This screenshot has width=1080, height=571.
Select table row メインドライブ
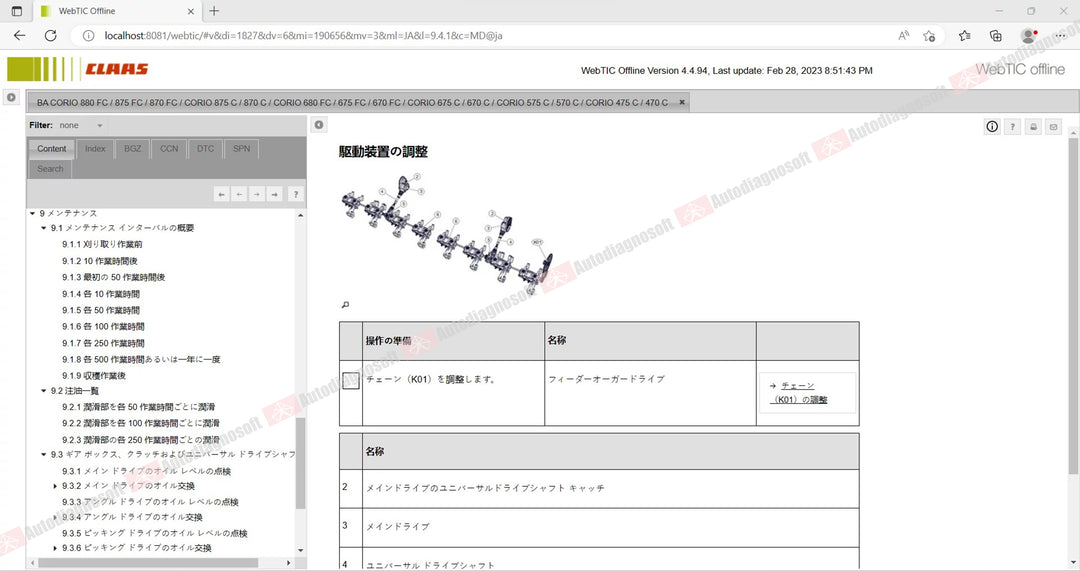pos(599,527)
